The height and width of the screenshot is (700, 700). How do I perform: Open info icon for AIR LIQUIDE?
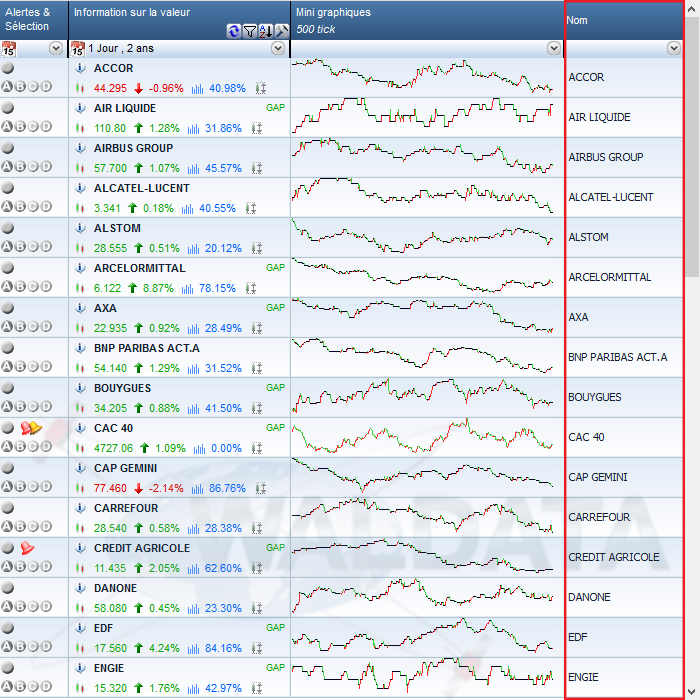[x=80, y=108]
